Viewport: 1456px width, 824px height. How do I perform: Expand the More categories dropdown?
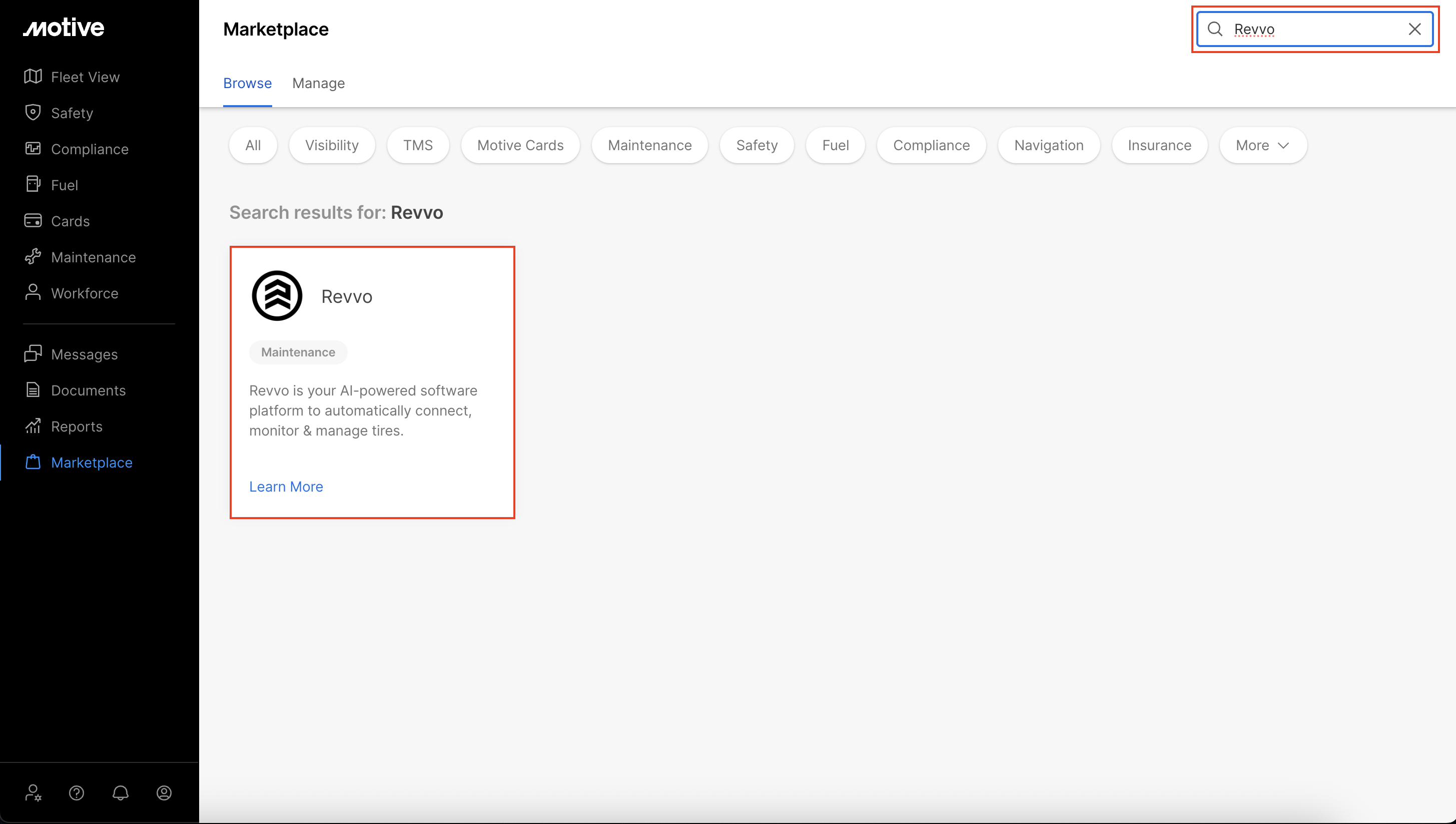click(1262, 146)
